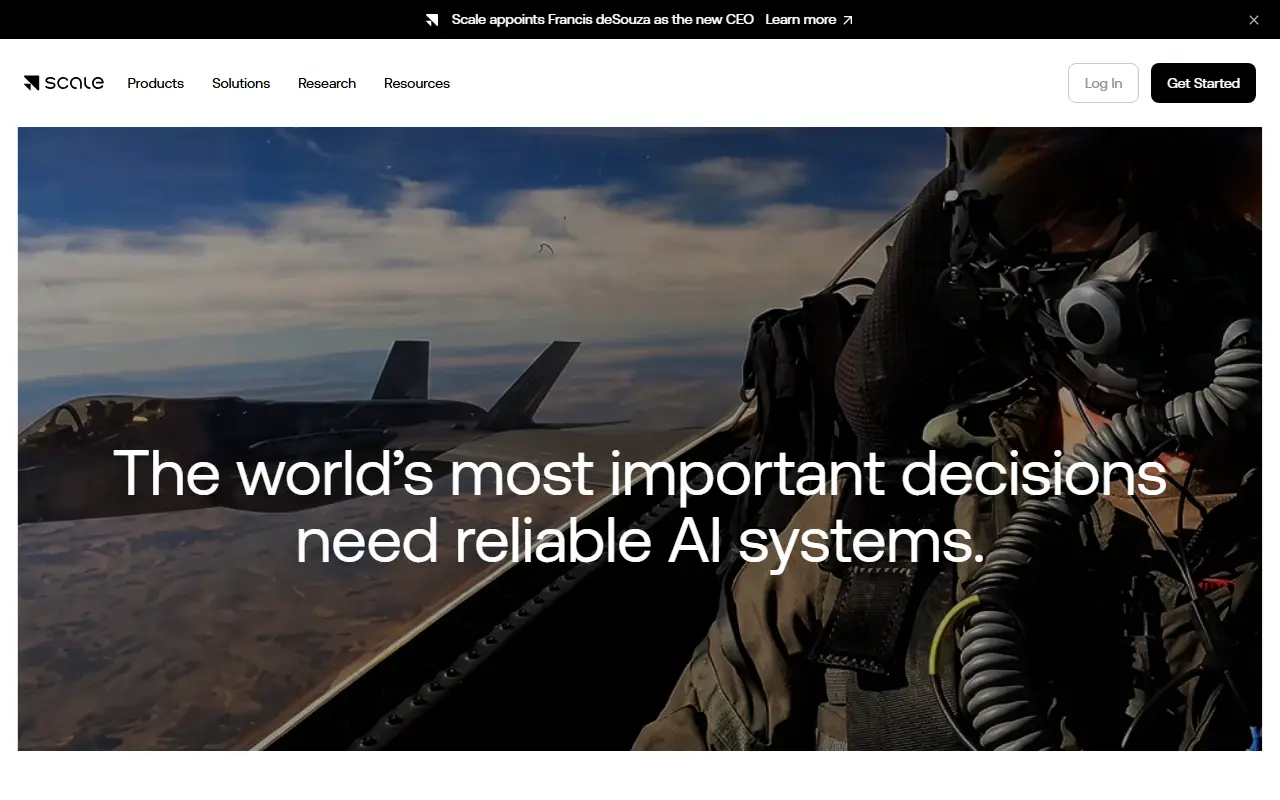
Task: Open the Products menu
Action: click(x=156, y=83)
